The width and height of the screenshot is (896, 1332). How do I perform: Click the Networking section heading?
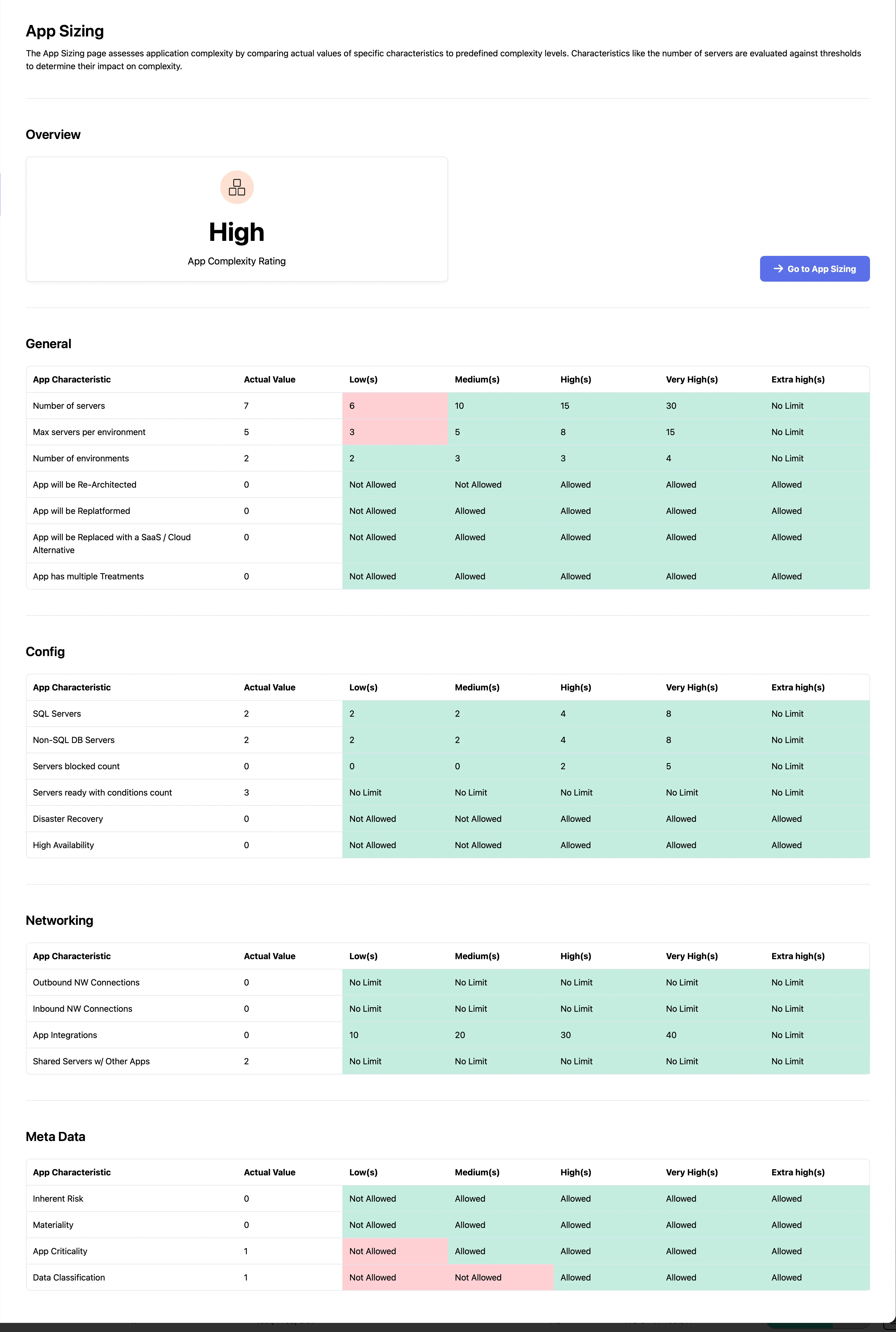(60, 920)
